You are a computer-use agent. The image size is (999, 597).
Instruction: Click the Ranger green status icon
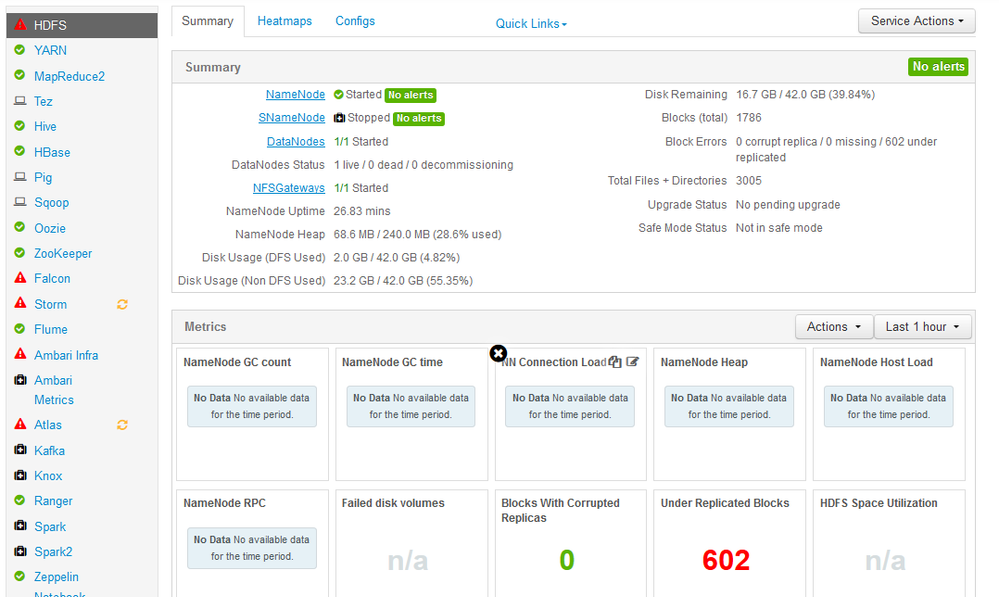click(x=20, y=500)
